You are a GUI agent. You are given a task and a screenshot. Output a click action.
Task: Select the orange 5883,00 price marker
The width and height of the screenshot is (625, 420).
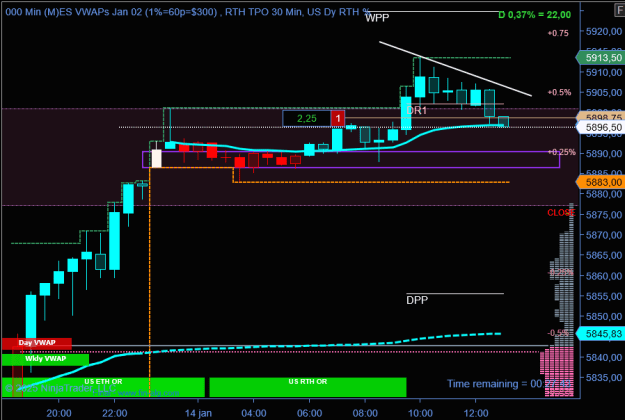coord(600,183)
